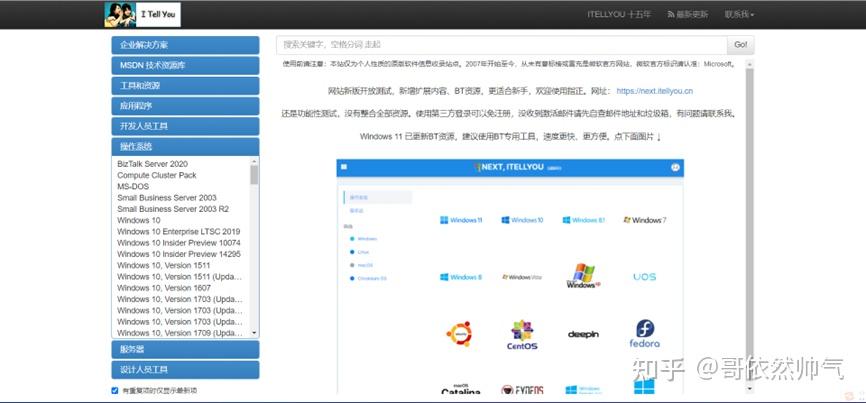866x403 pixels.
Task: Select BizTalk Server 2020 in the list
Action: [x=152, y=164]
